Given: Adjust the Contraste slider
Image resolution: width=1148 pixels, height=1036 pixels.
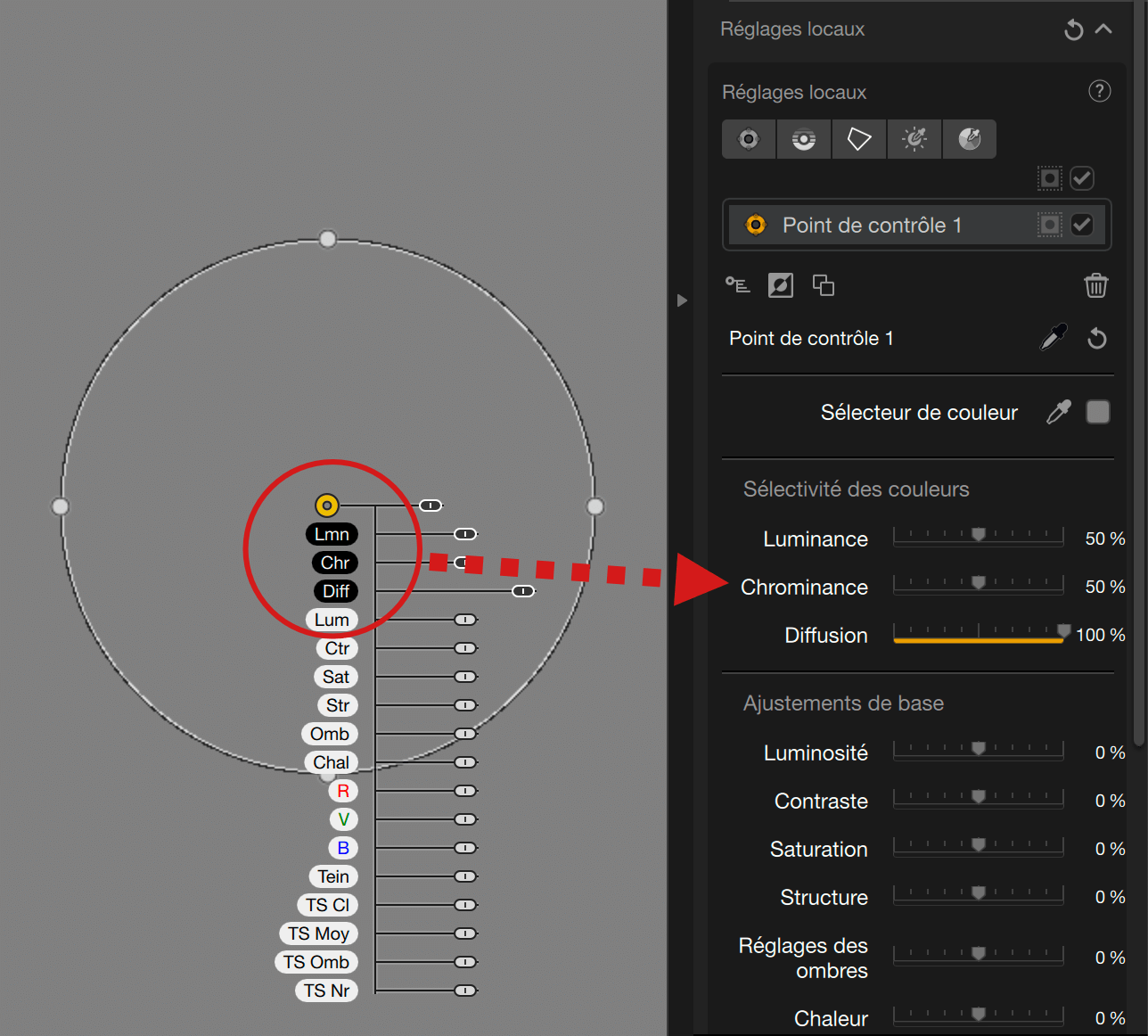Looking at the screenshot, I should (x=979, y=798).
